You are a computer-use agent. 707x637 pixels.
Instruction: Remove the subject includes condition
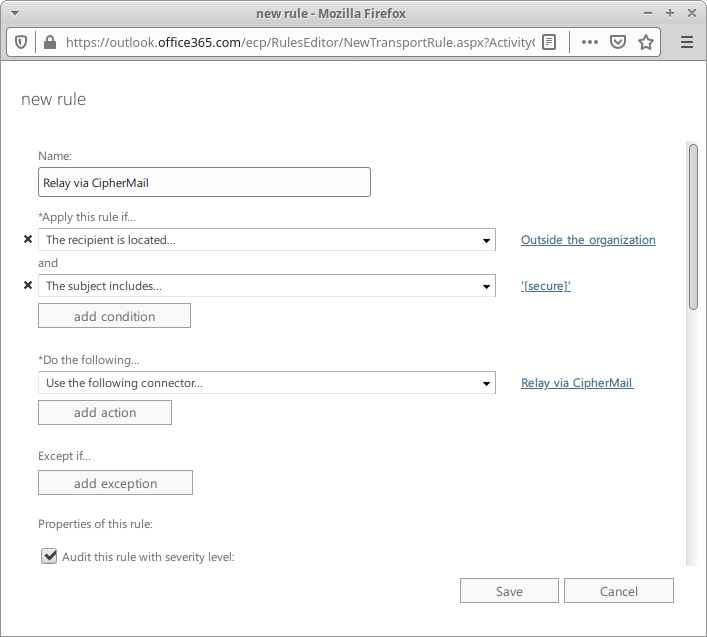[x=28, y=285]
